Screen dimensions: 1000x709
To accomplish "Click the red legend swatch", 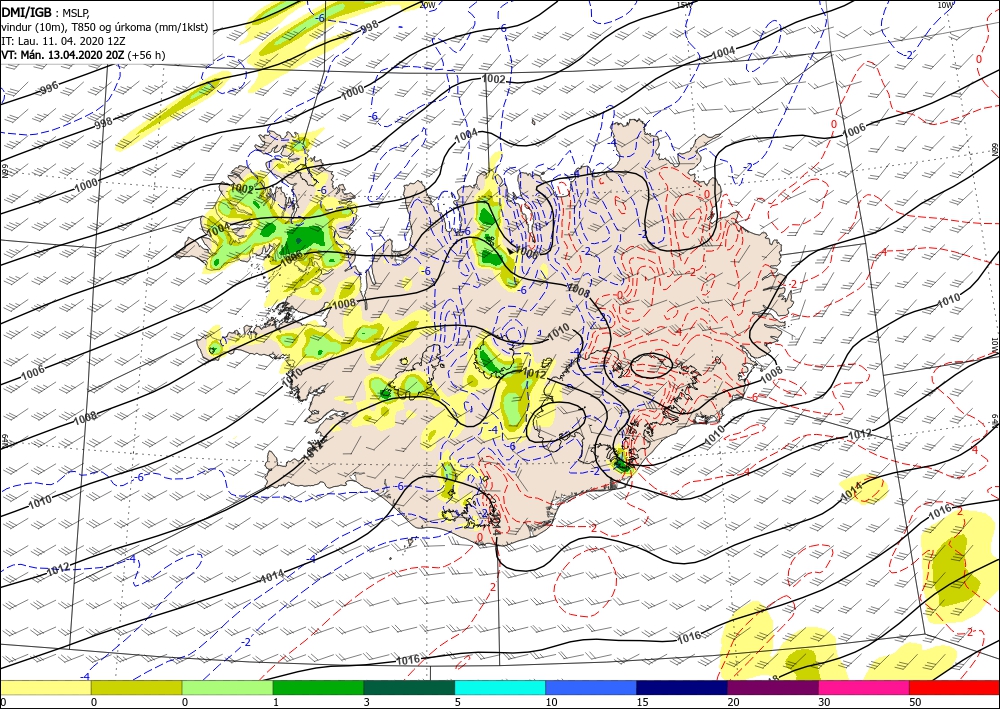I will 954,687.
